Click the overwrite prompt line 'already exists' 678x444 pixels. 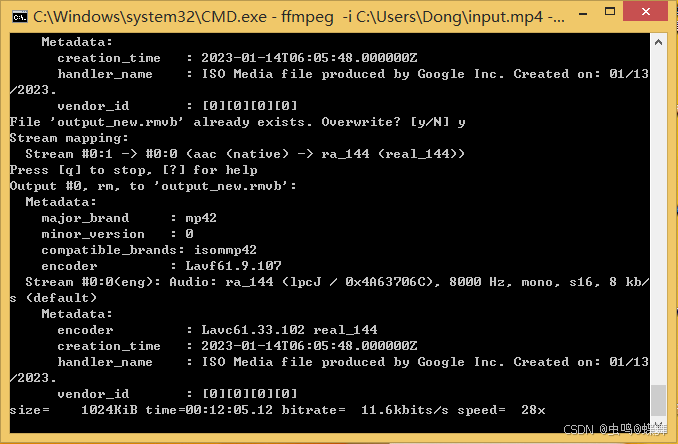point(237,122)
